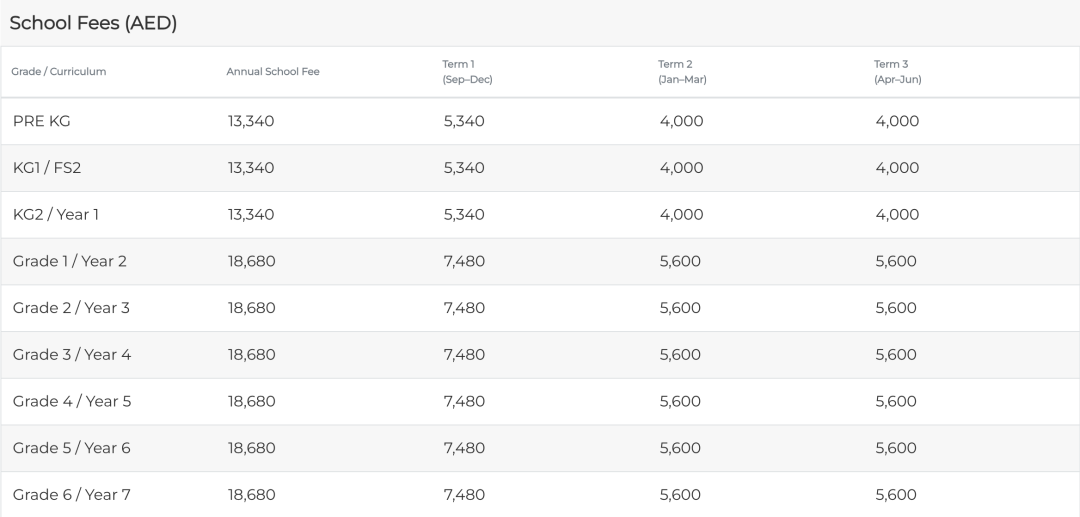The image size is (1080, 517).
Task: Click the PRE KG row label
Action: [x=41, y=121]
